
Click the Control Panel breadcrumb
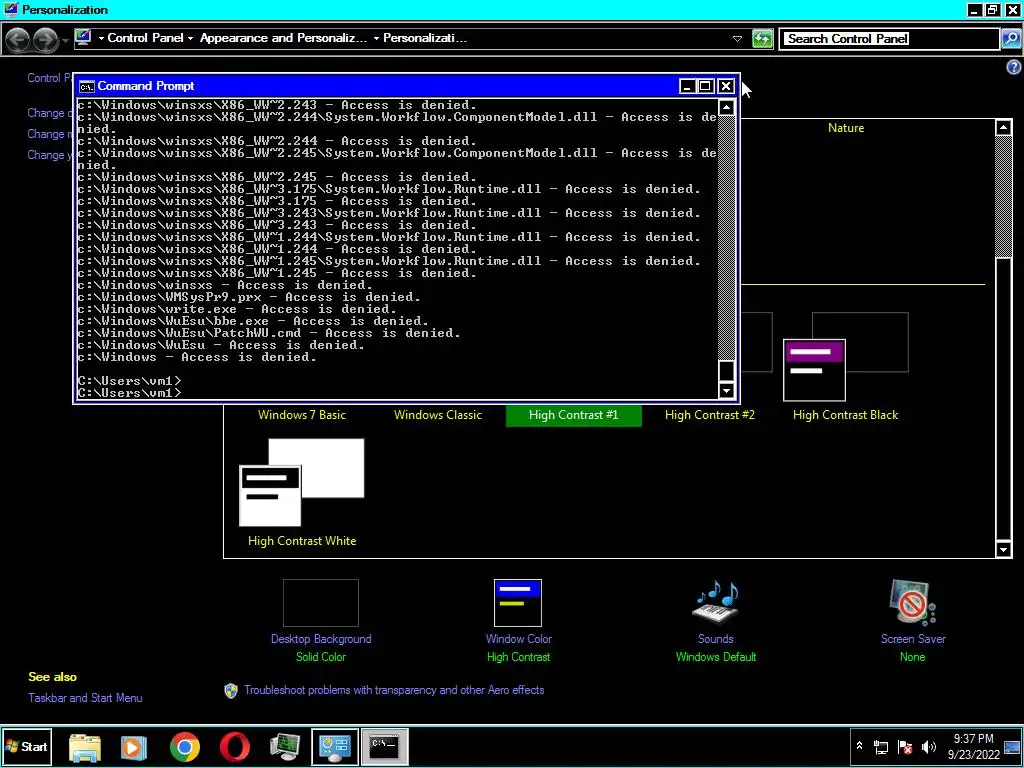[145, 38]
